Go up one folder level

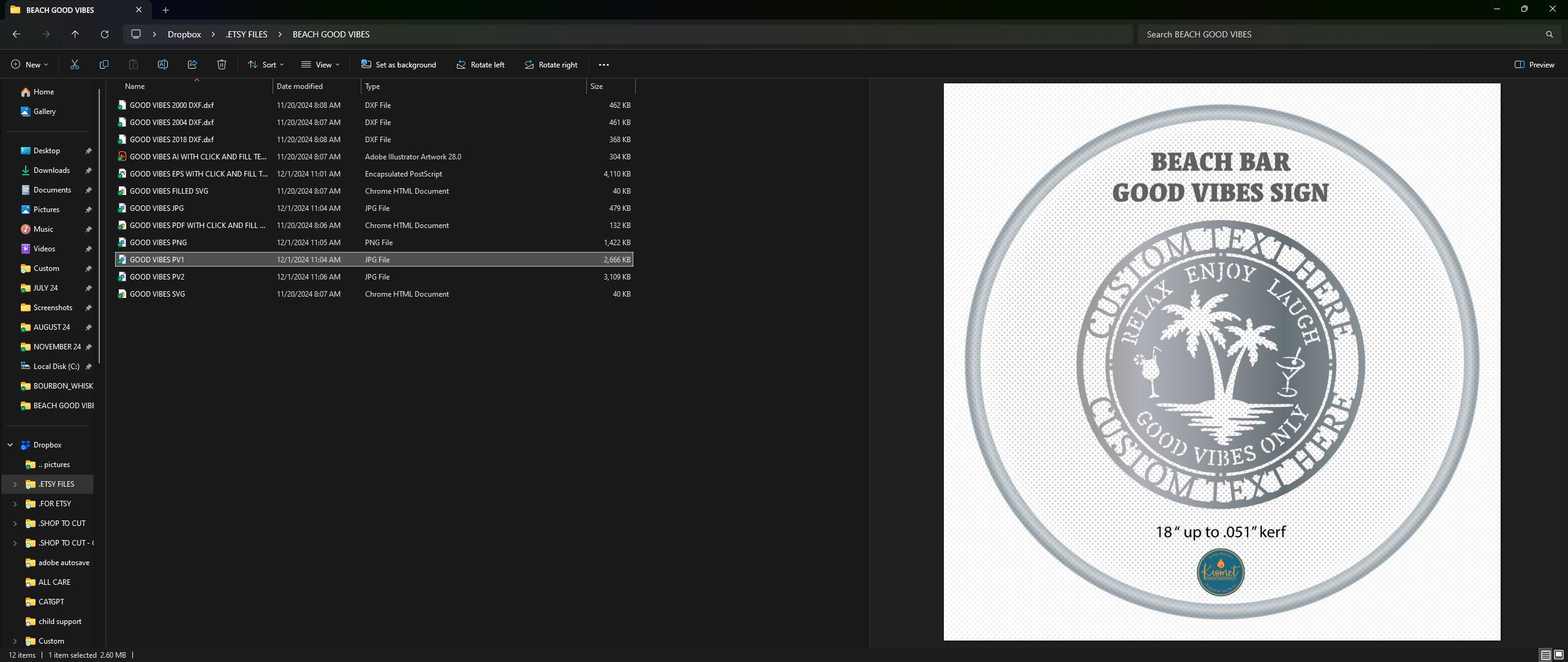tap(75, 34)
